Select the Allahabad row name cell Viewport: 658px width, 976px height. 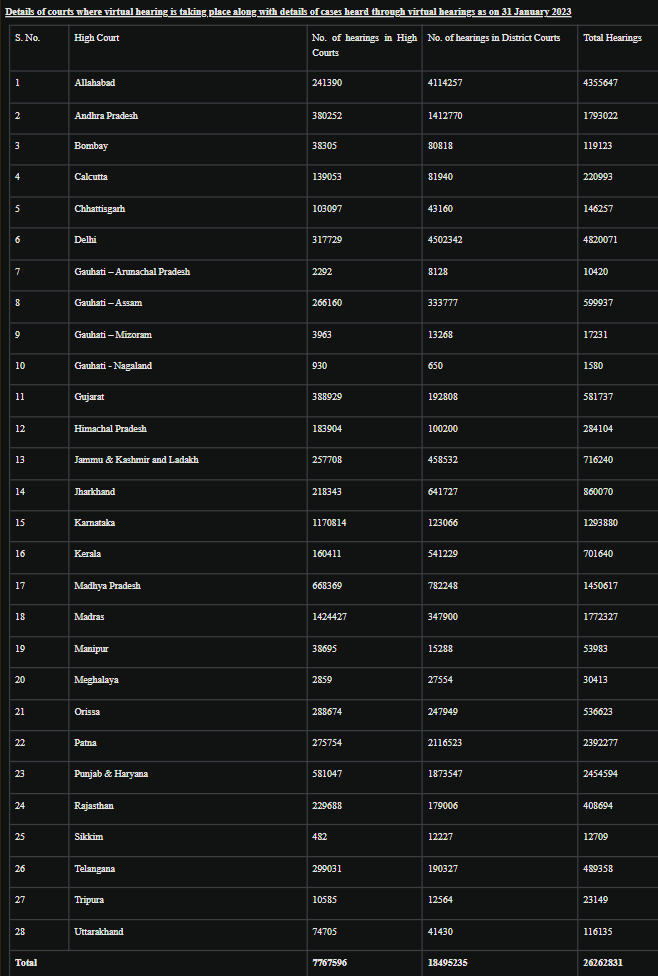point(95,83)
